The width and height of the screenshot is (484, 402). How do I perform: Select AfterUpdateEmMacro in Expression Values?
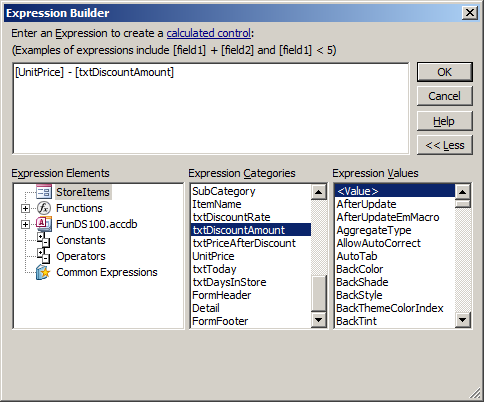[x=395, y=217]
